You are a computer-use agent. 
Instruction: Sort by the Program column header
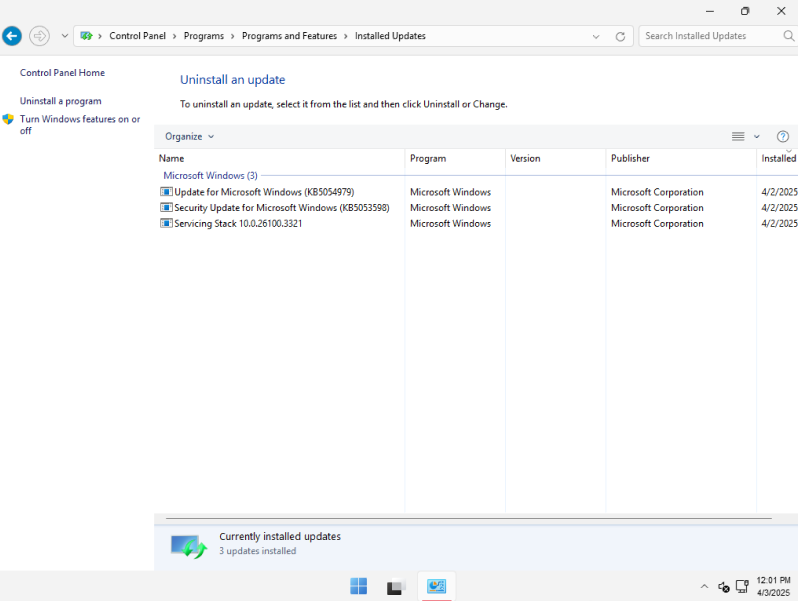(455, 158)
